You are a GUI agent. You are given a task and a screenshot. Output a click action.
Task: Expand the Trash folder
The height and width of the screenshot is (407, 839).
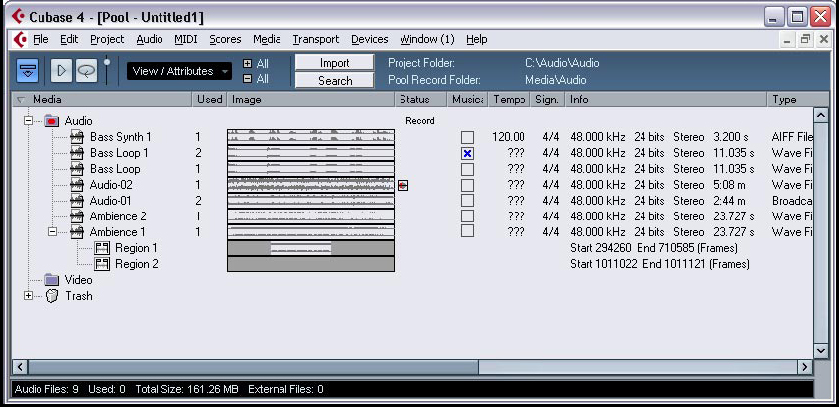click(x=28, y=296)
